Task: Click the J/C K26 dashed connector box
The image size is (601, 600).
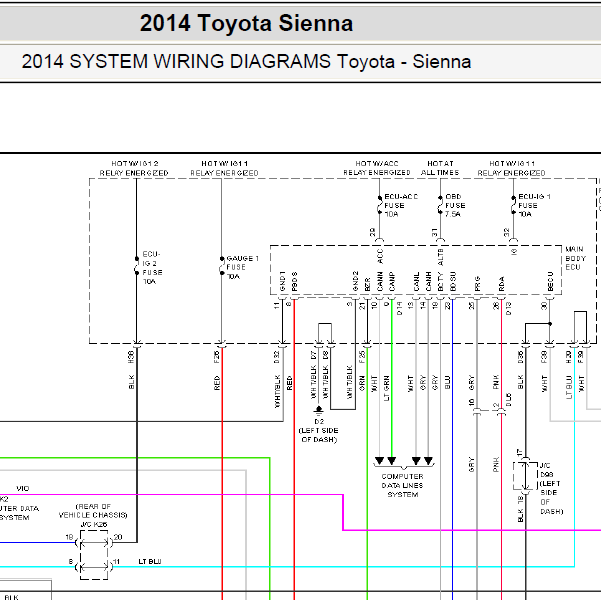Action: [94, 555]
